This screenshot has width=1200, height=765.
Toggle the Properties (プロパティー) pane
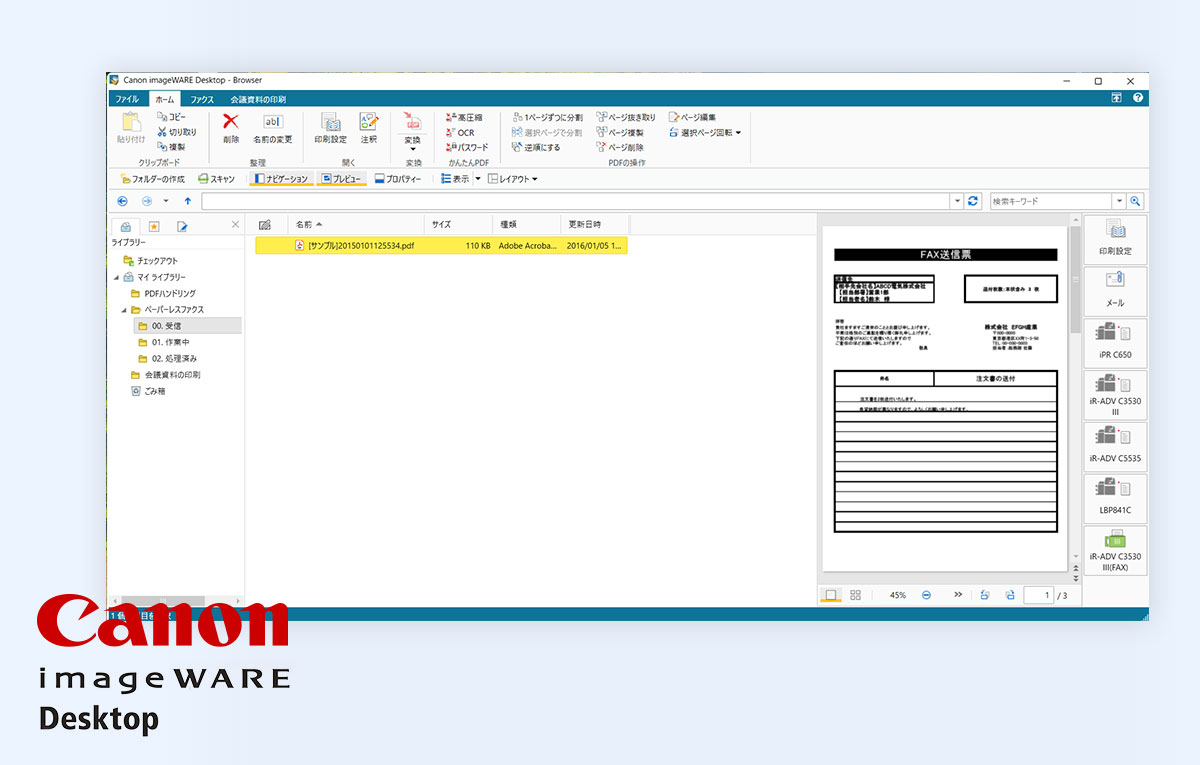pos(397,179)
